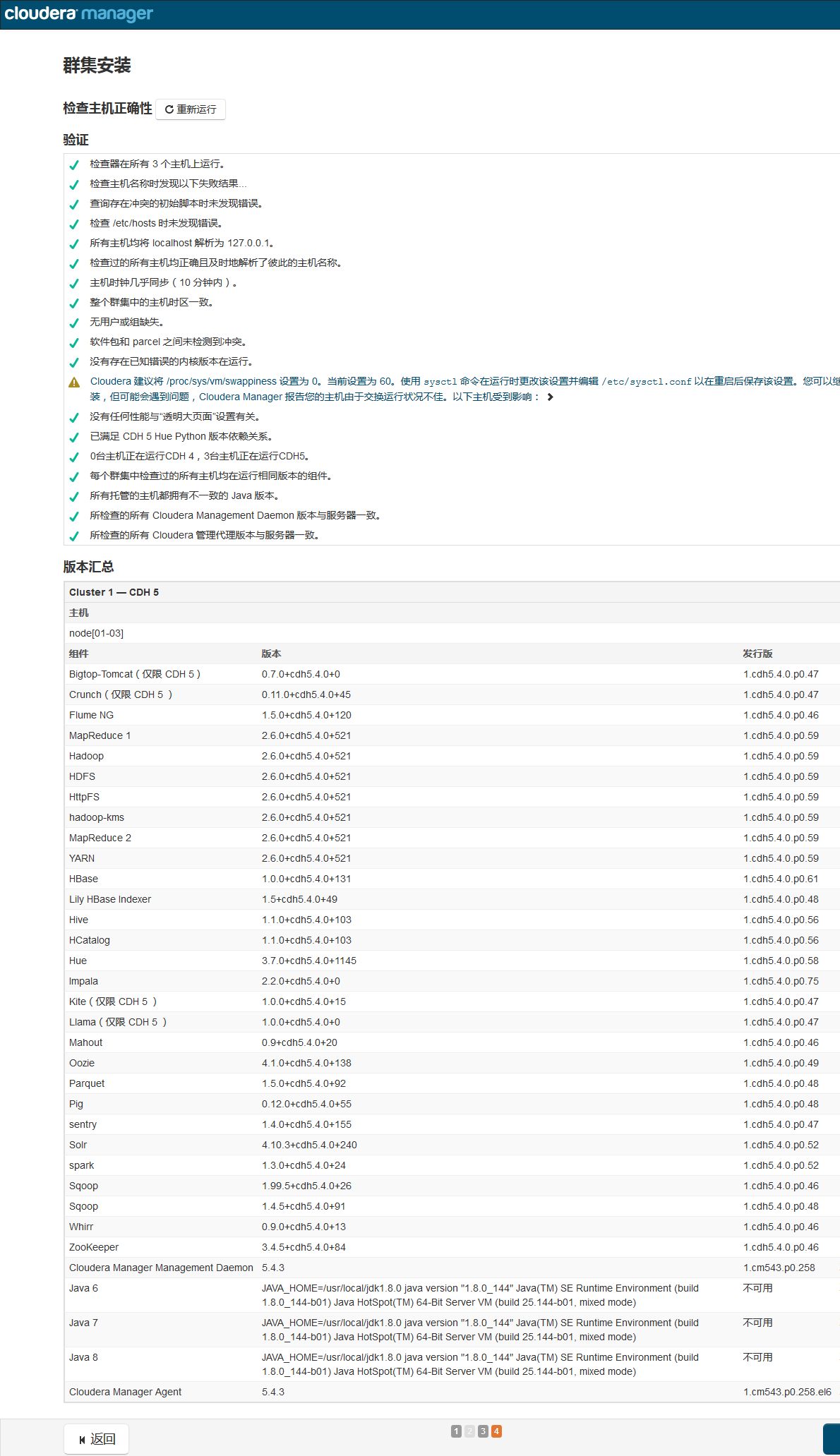The width and height of the screenshot is (840, 1456).
Task: Select the spark component row
Action: [452, 1165]
